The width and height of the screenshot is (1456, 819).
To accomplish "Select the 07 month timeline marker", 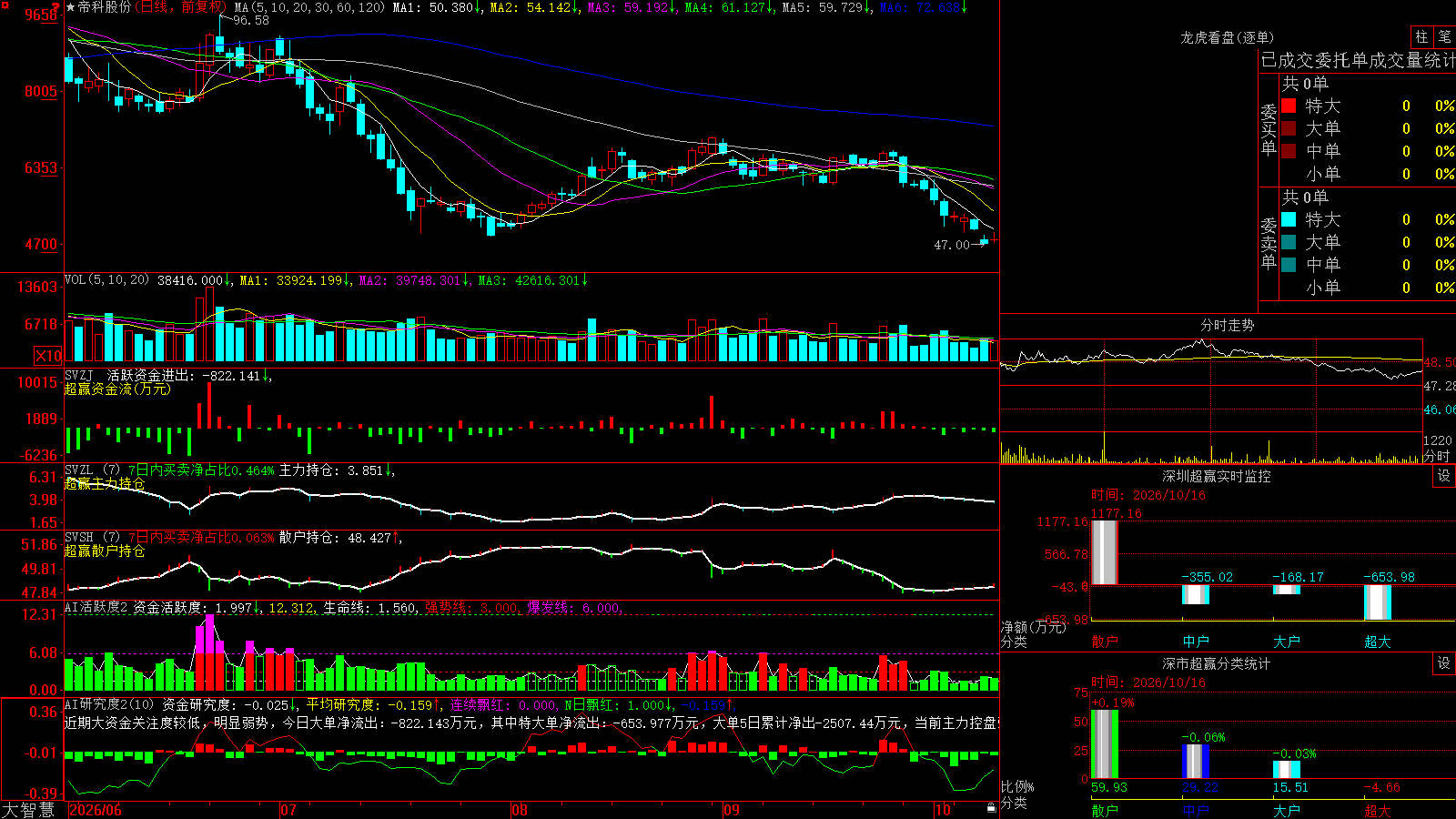I will coord(288,810).
